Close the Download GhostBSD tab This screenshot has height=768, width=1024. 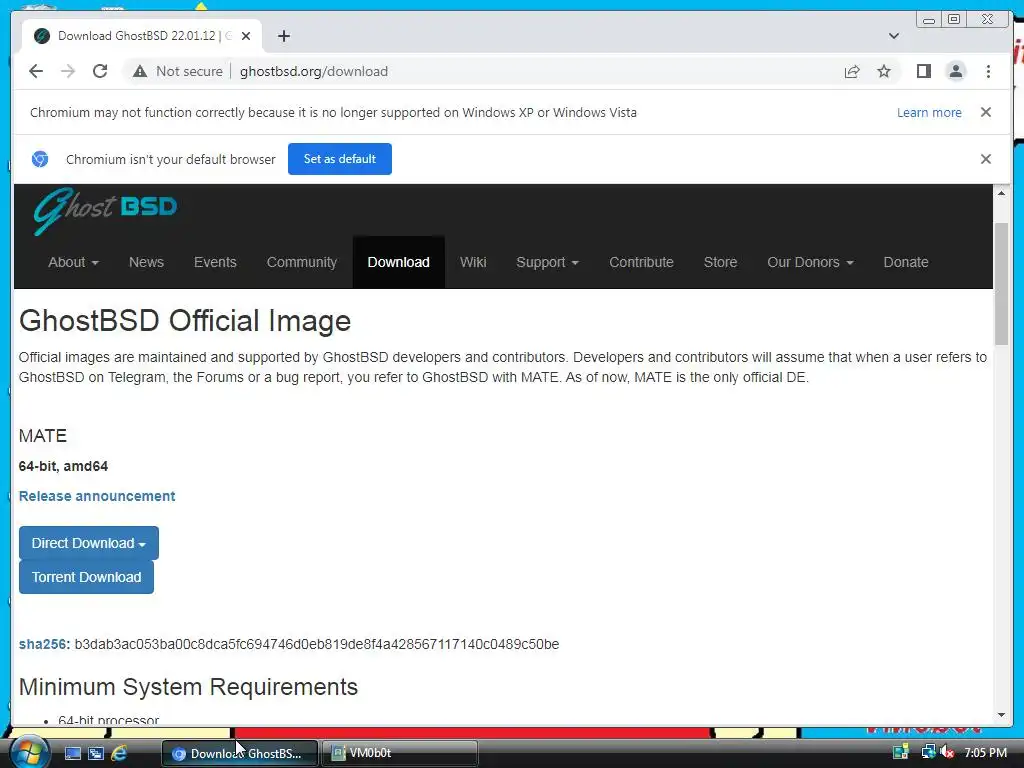point(246,36)
